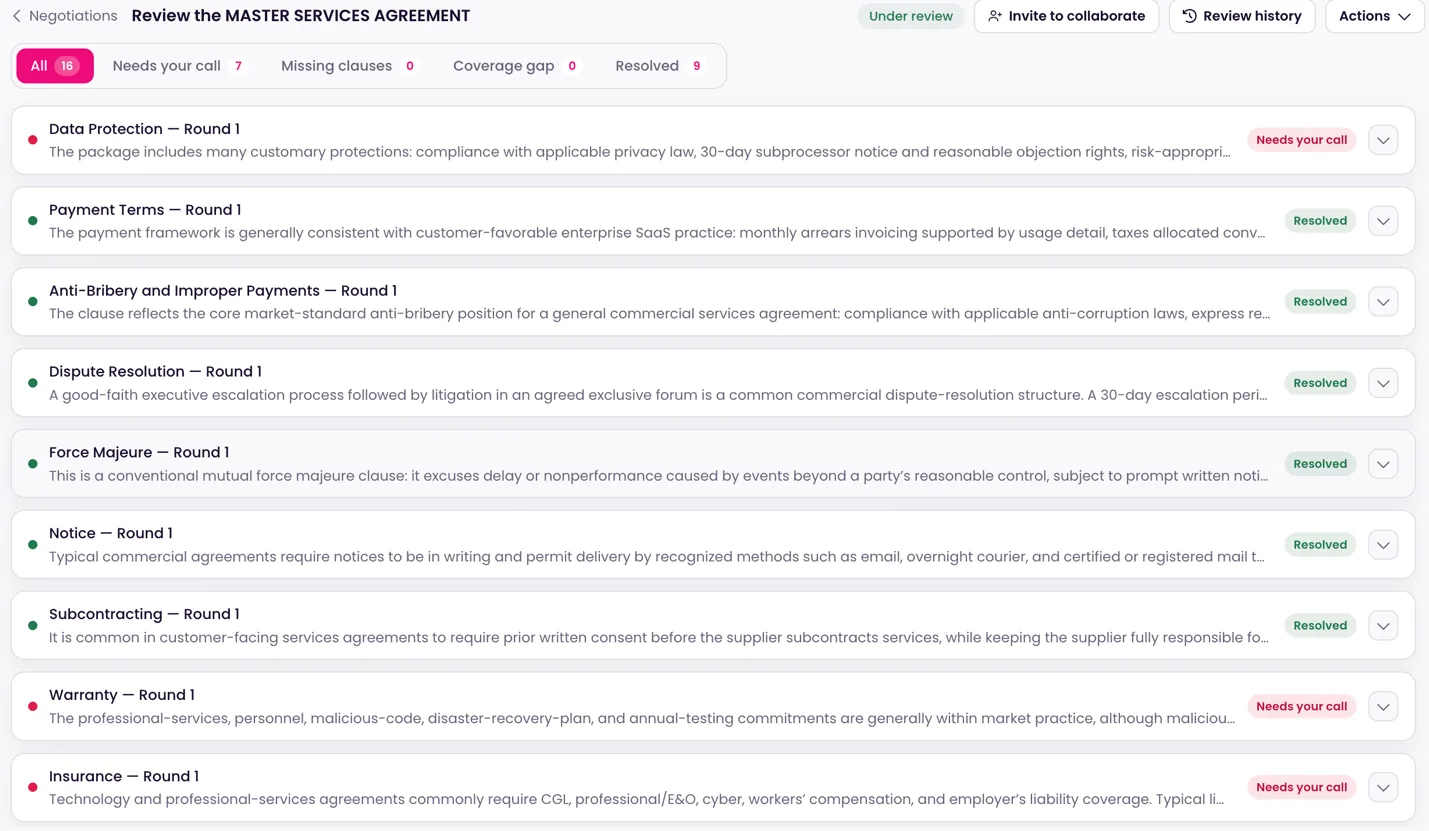Screen dimensions: 1429x831
Task: Expand the Force Majeure row chevron
Action: [1383, 464]
